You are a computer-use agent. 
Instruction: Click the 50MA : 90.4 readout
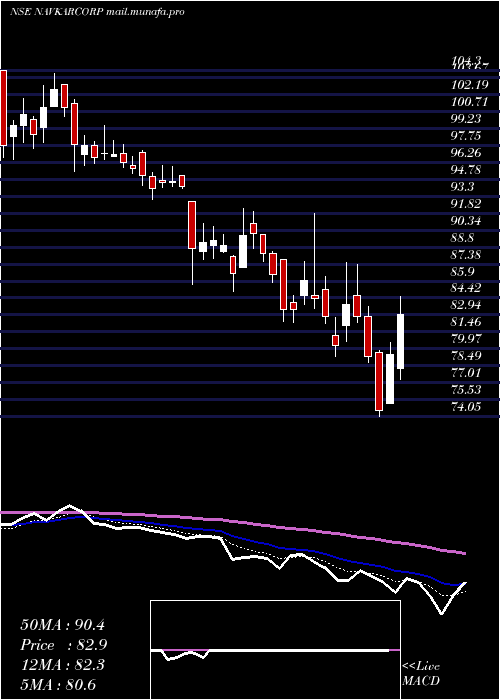tap(62, 625)
